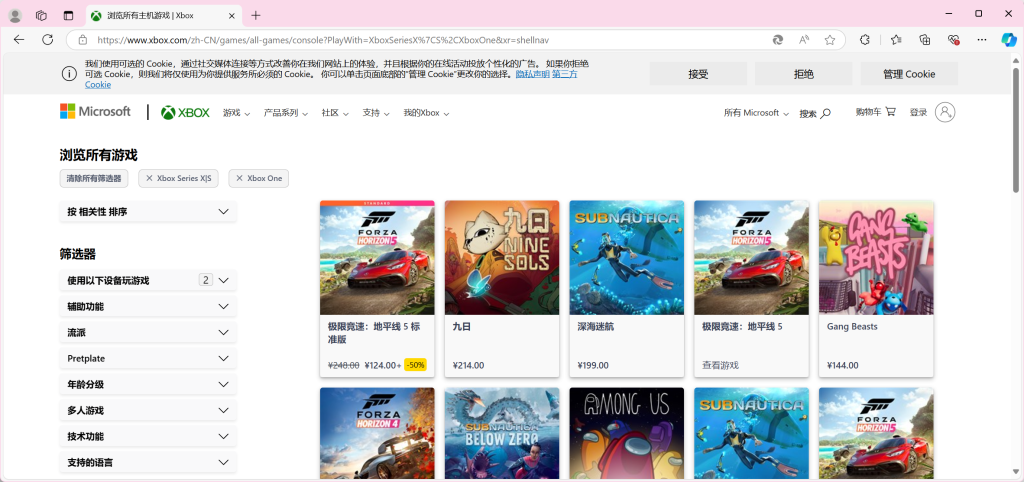Open the browser extensions puzzle icon

(x=865, y=40)
